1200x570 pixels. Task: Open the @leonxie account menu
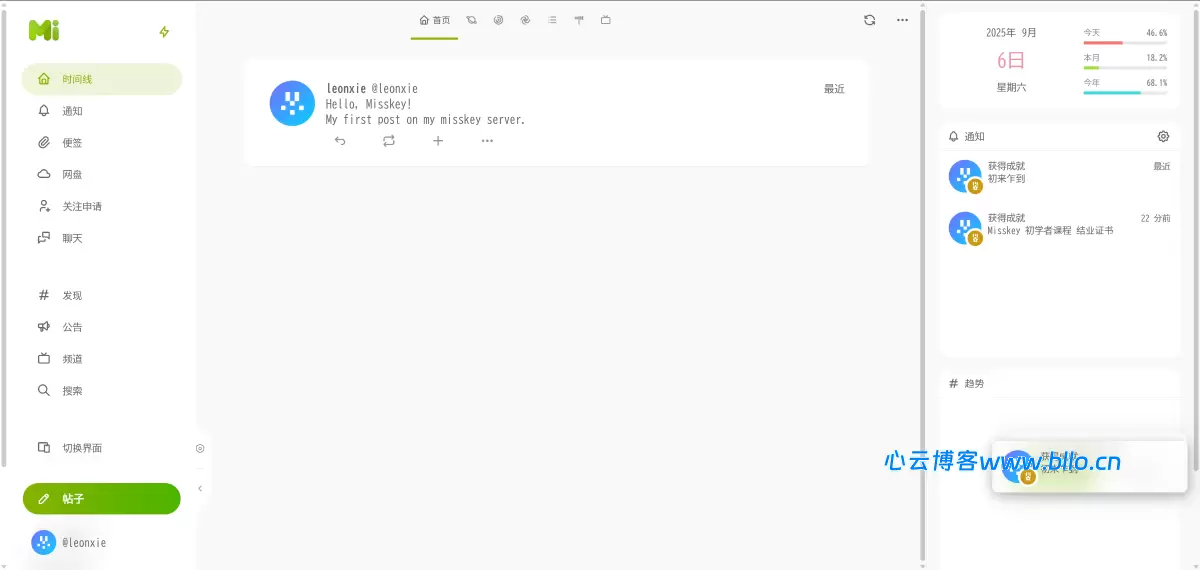pyautogui.click(x=70, y=542)
